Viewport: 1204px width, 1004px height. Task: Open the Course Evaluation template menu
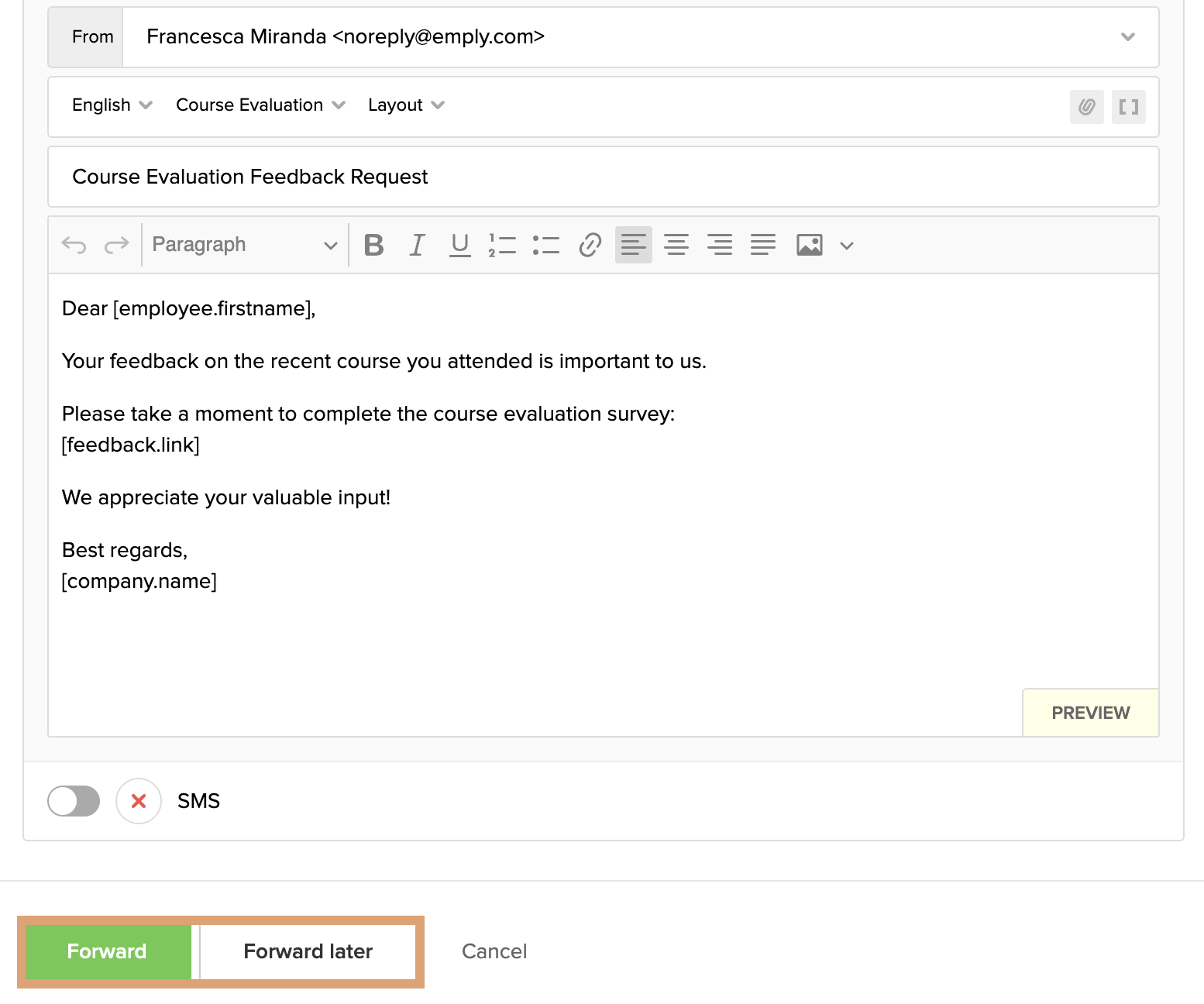click(260, 105)
